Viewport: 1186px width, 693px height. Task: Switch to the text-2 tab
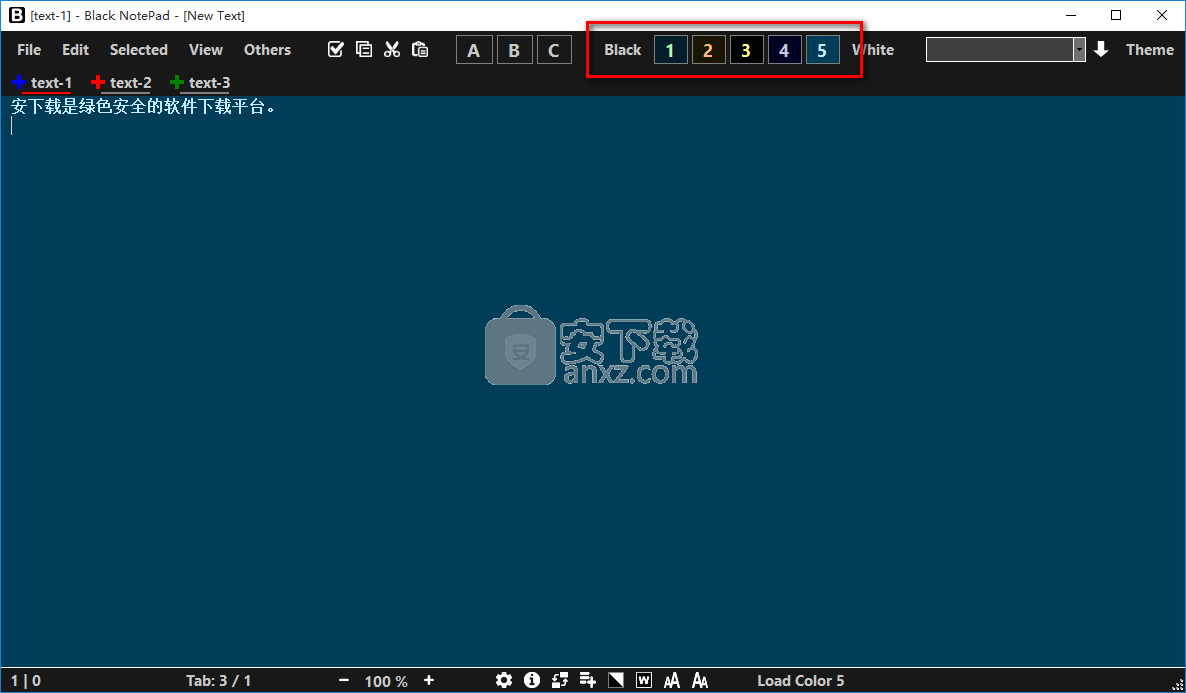click(130, 82)
